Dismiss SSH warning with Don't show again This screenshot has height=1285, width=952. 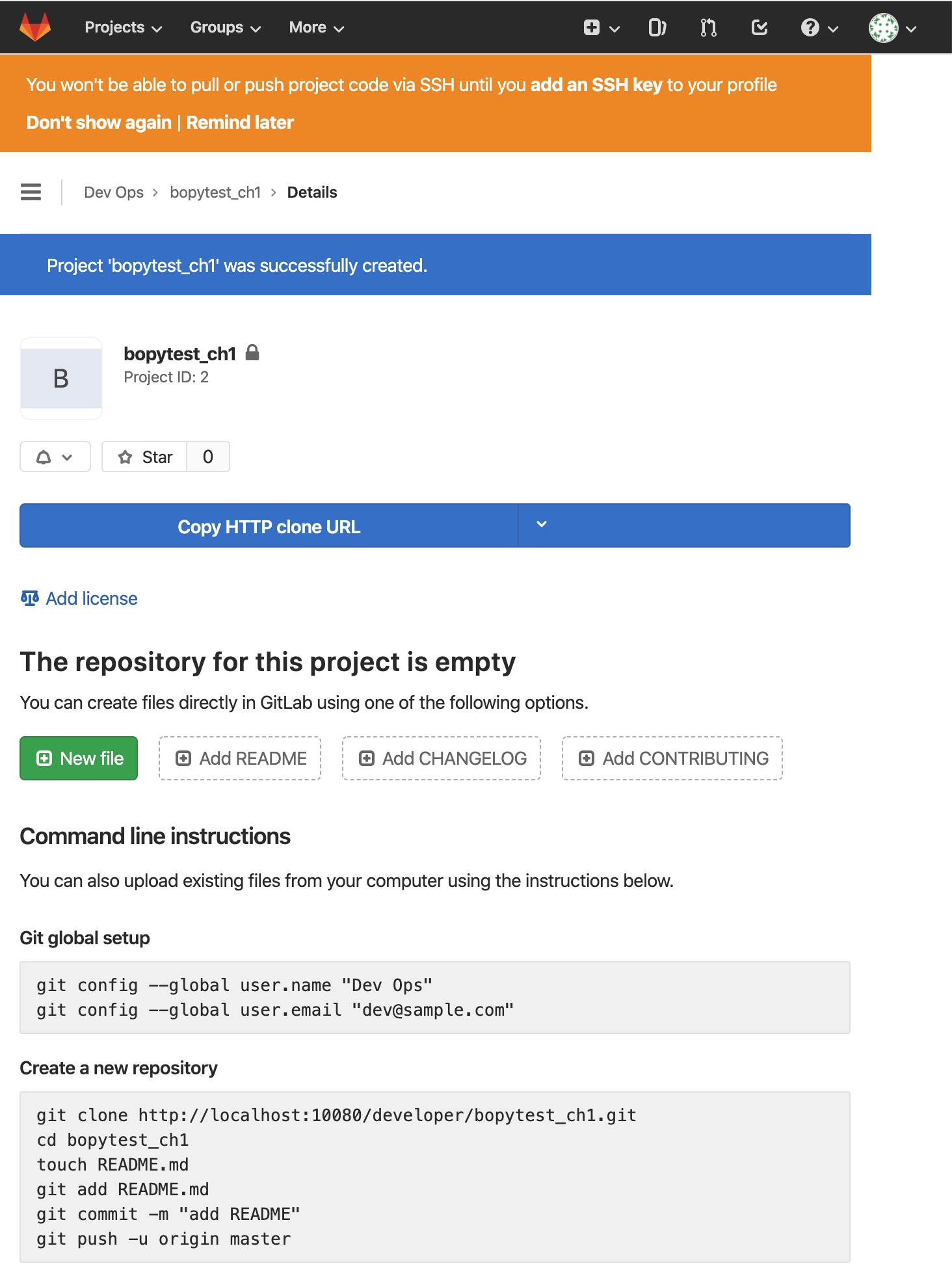(99, 122)
